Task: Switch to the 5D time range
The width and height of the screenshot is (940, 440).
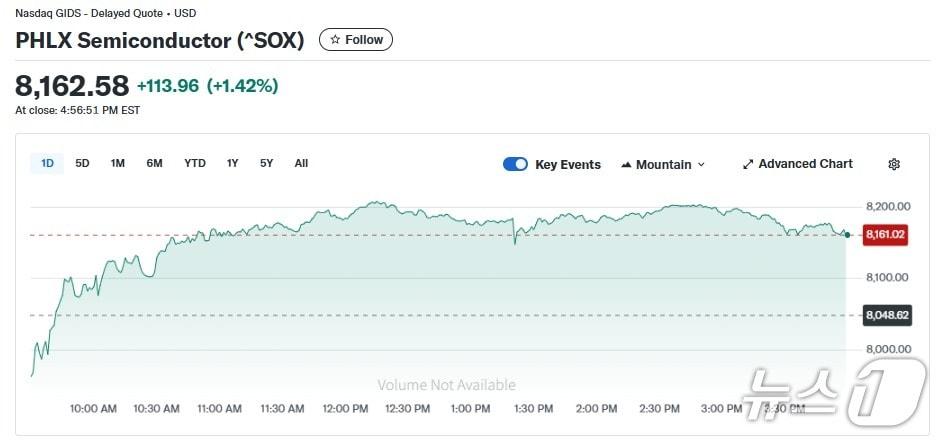Action: [x=82, y=163]
